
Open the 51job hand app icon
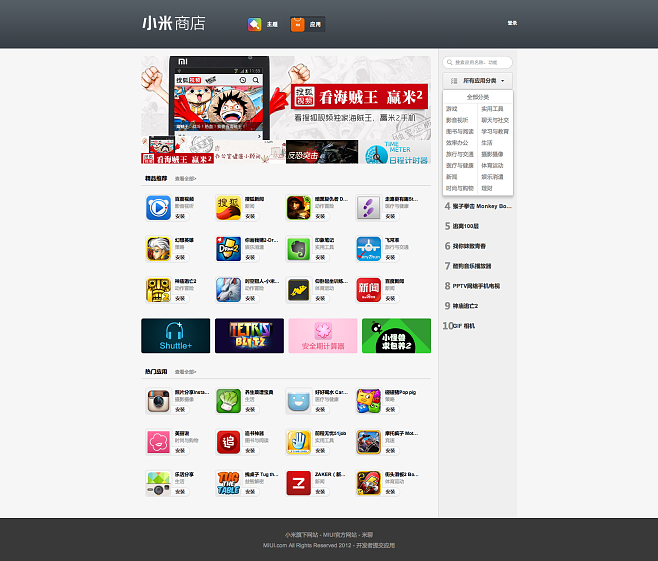pos(298,442)
